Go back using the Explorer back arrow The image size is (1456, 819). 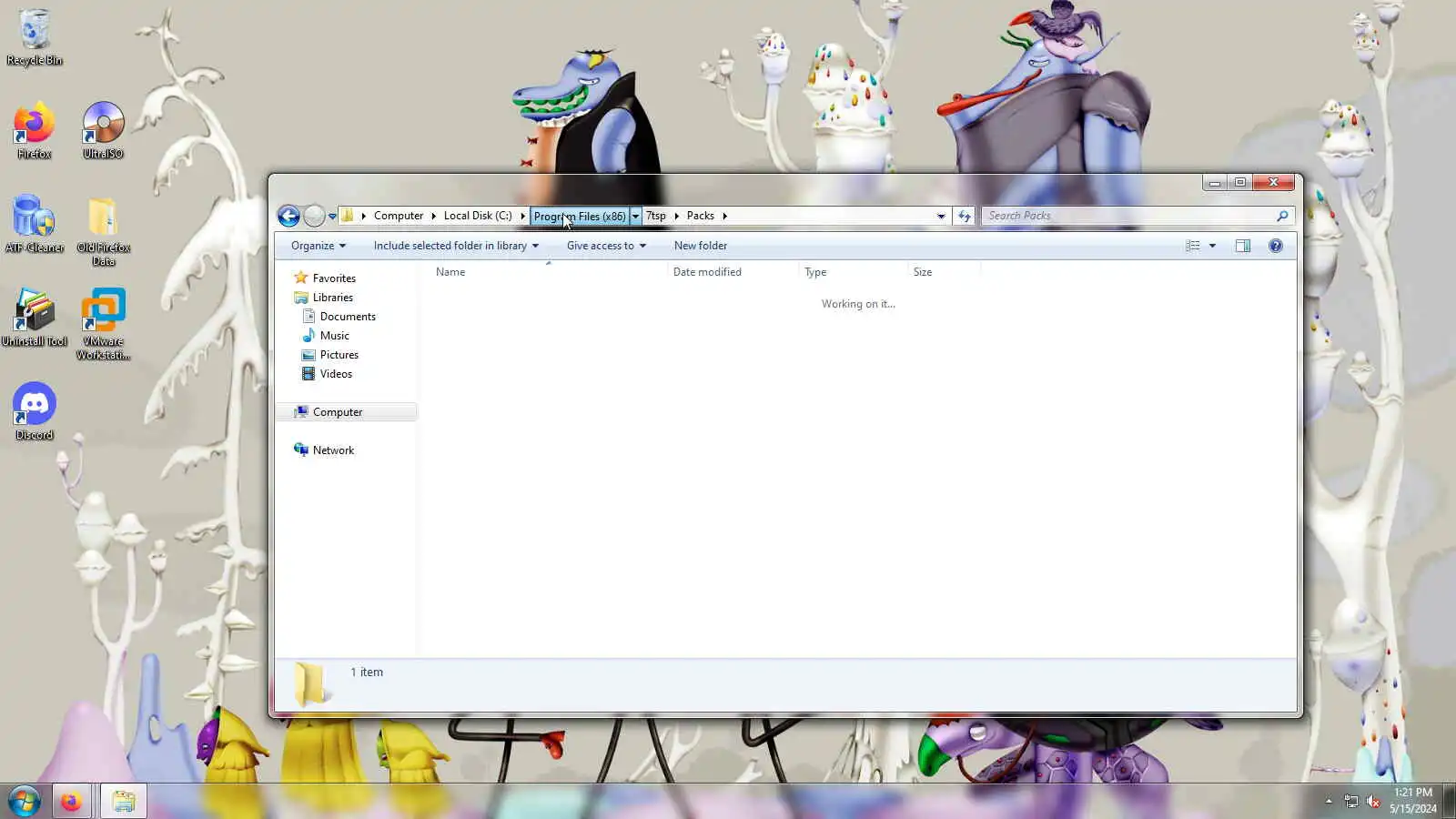pos(288,216)
